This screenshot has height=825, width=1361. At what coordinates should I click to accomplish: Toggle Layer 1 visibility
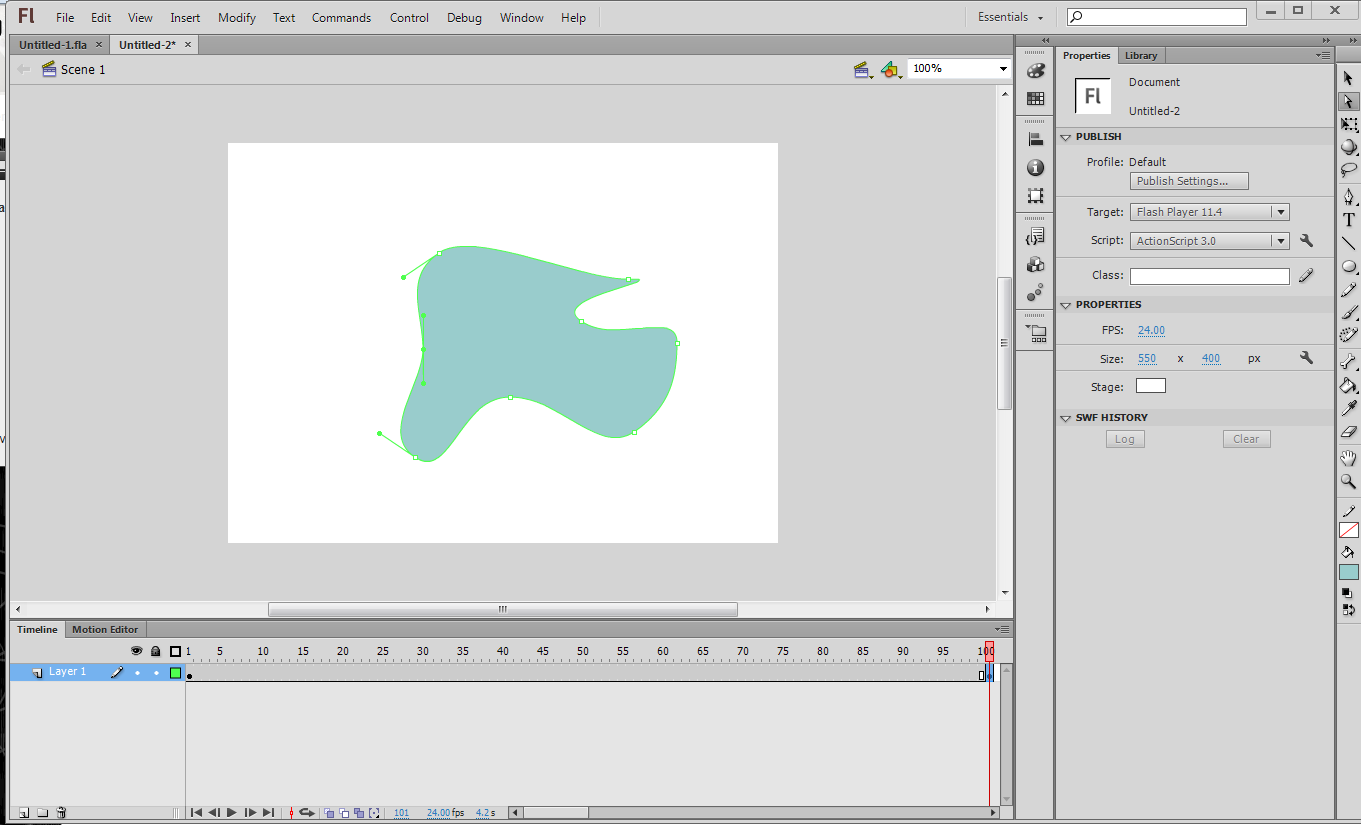137,672
